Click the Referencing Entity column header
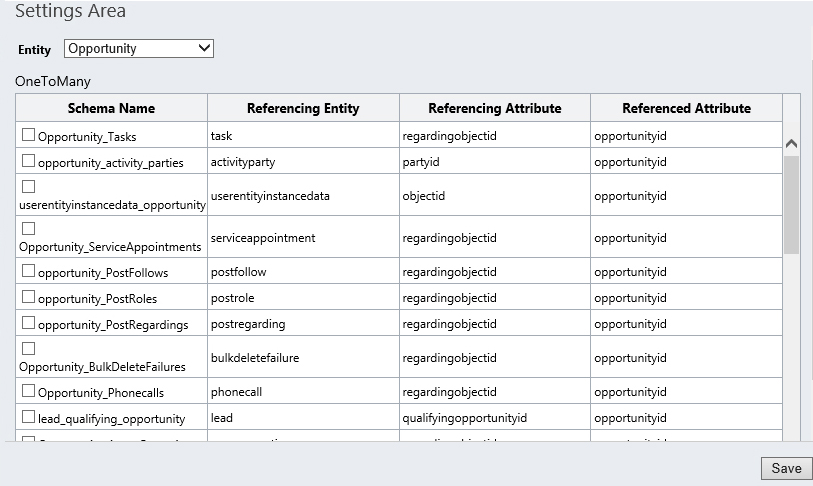 (303, 108)
